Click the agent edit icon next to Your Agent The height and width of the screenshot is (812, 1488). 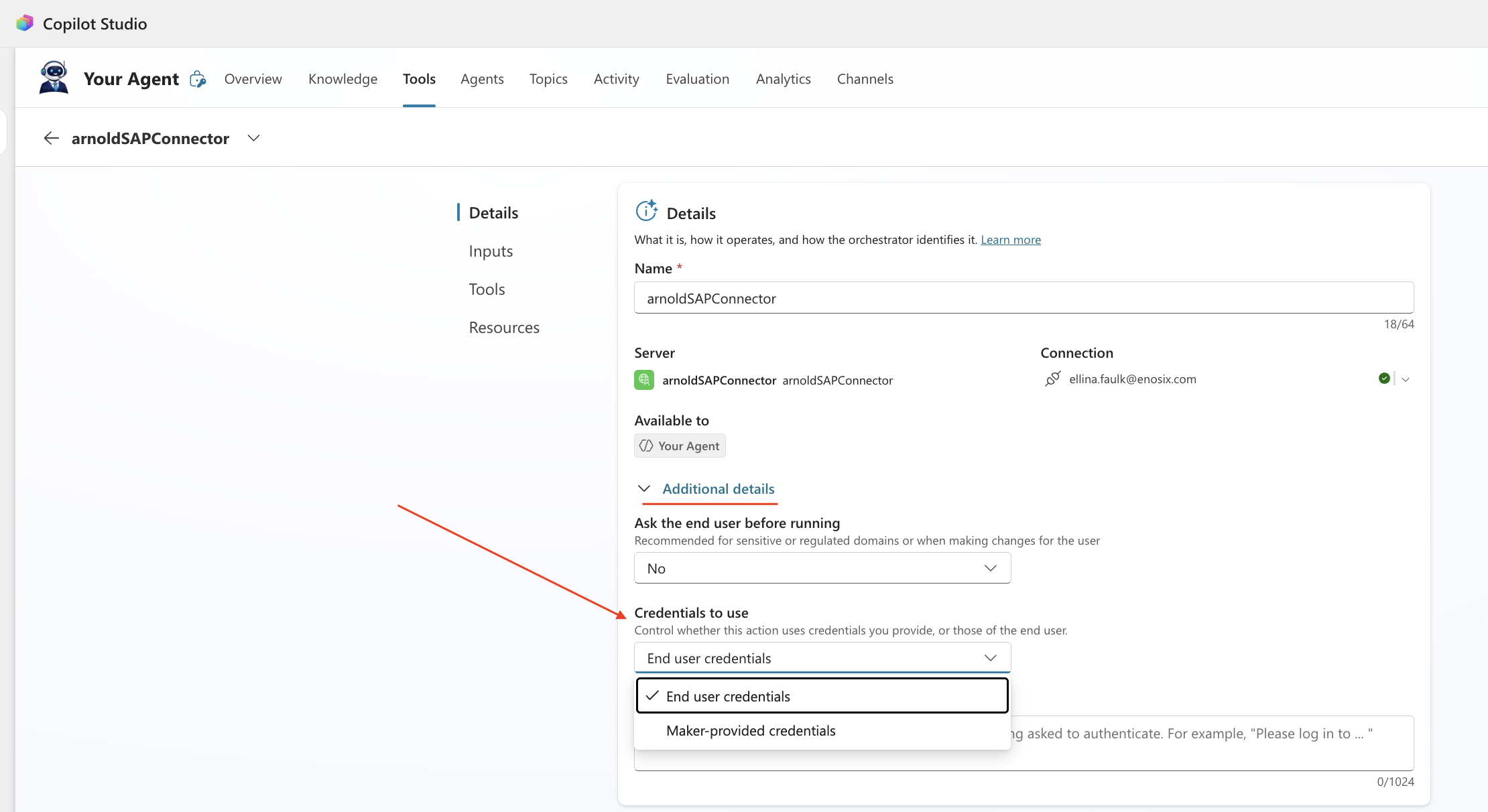[x=198, y=79]
